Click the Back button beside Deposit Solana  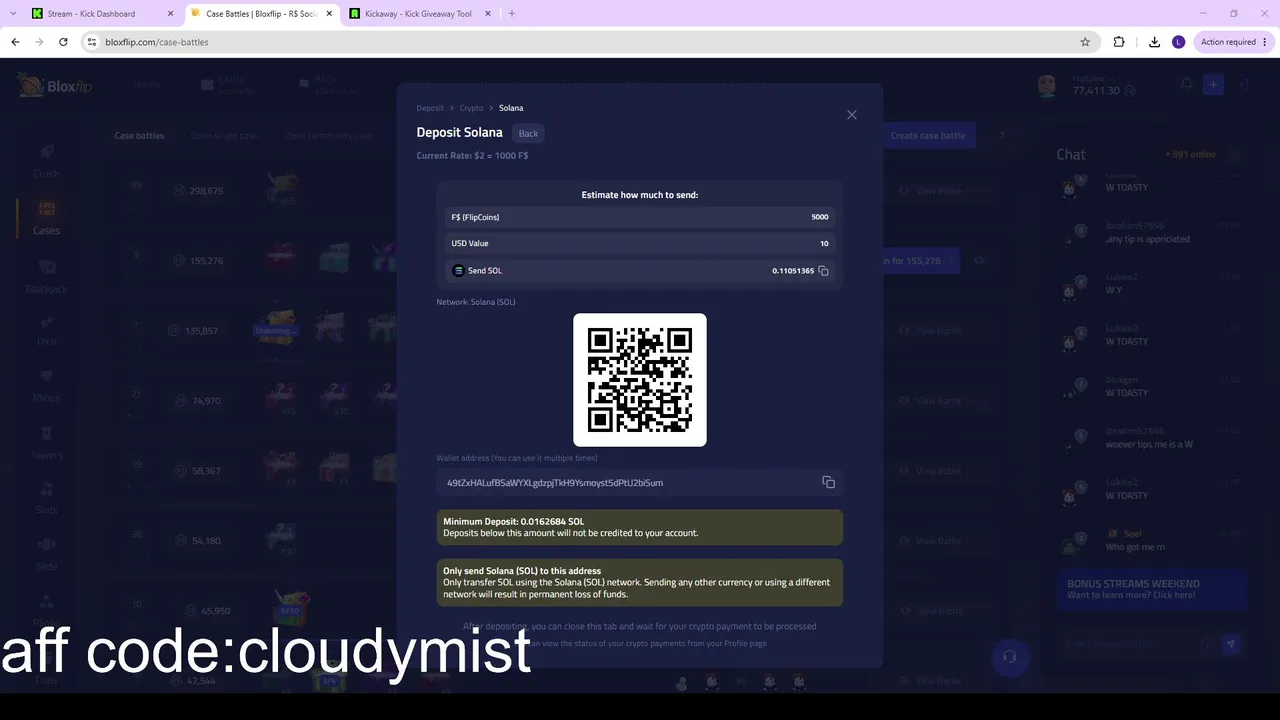point(528,133)
